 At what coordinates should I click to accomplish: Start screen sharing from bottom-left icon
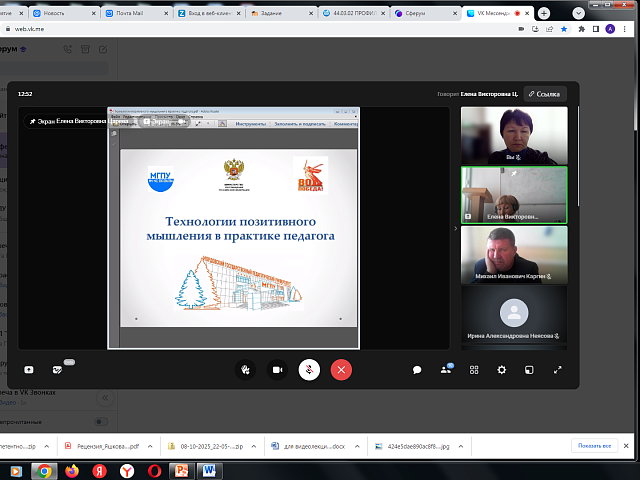pyautogui.click(x=28, y=369)
